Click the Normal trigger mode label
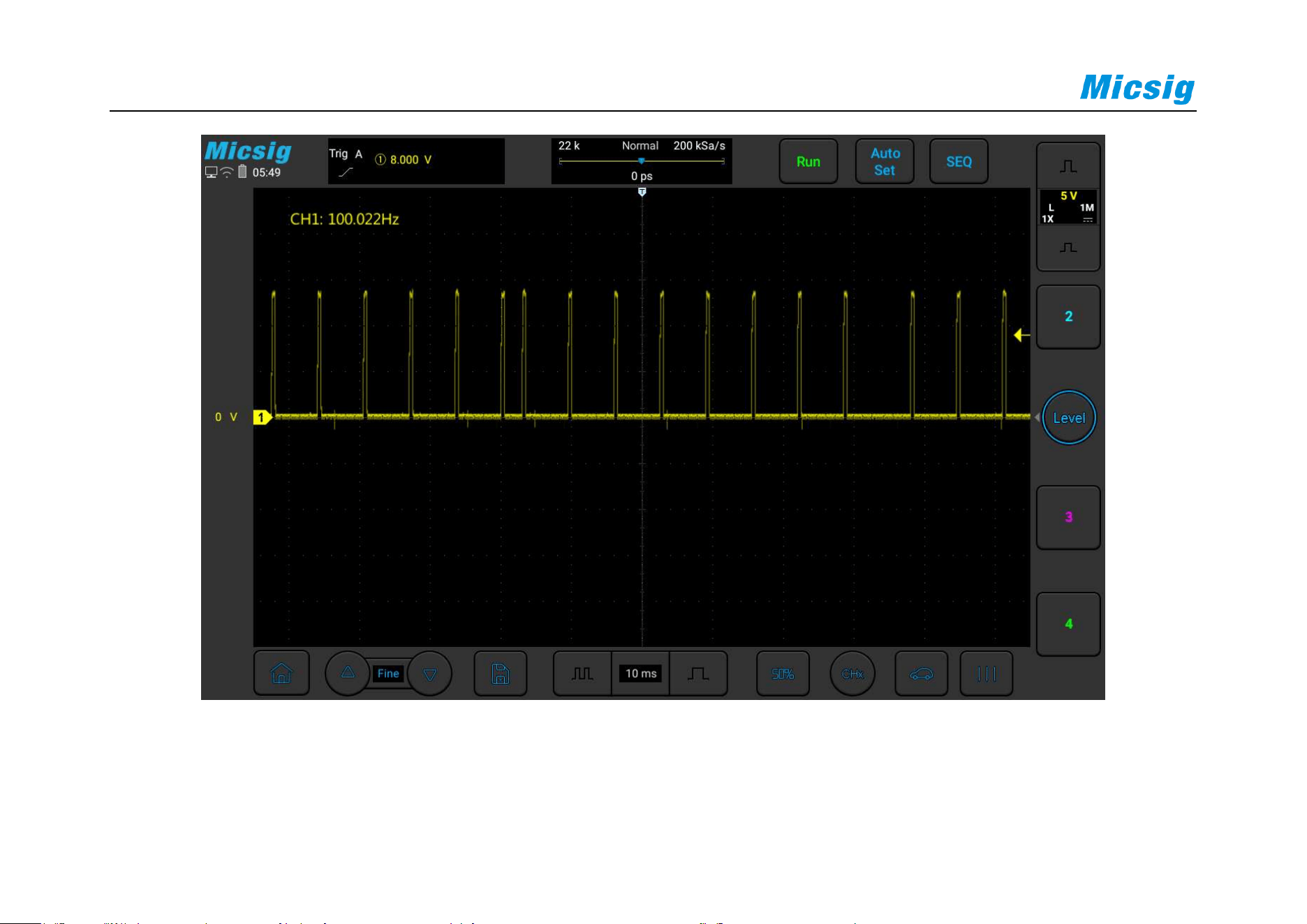This screenshot has height=924, width=1307. [640, 146]
